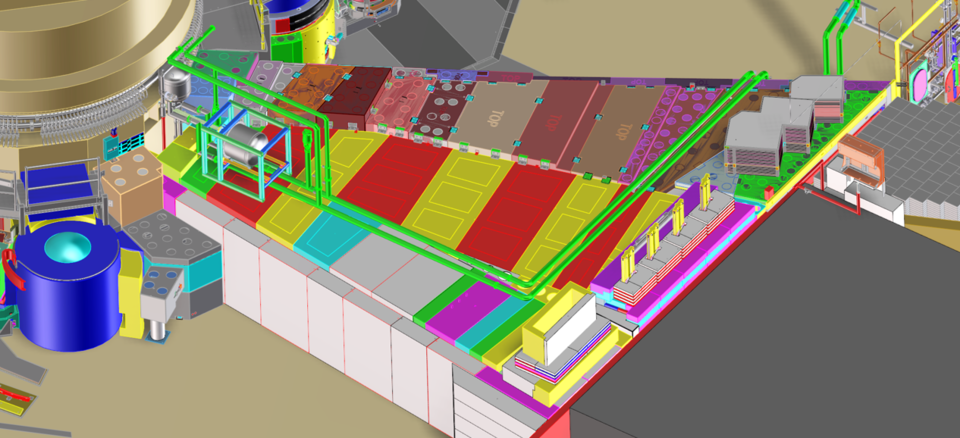Select the tan block with circular holes at left
Viewport: 960px width, 438px height.
click(131, 192)
